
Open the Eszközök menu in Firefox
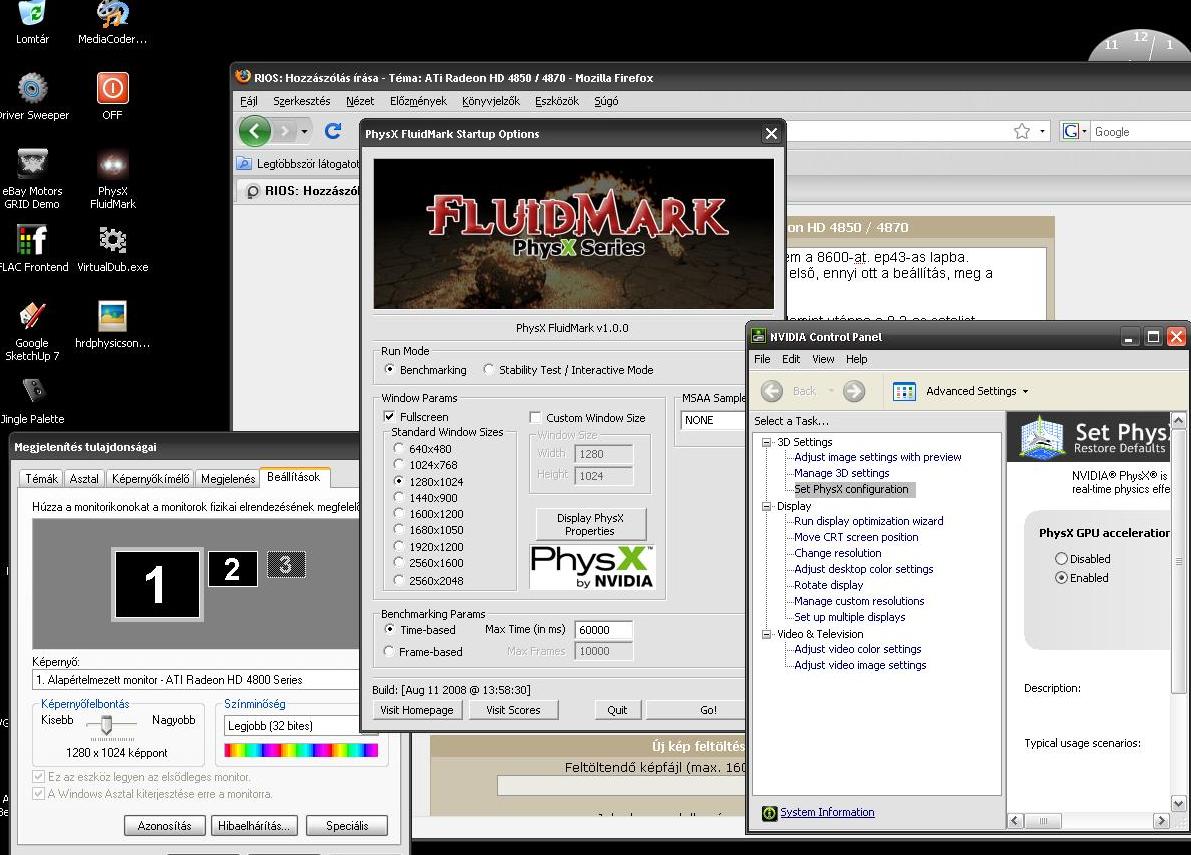pos(557,101)
